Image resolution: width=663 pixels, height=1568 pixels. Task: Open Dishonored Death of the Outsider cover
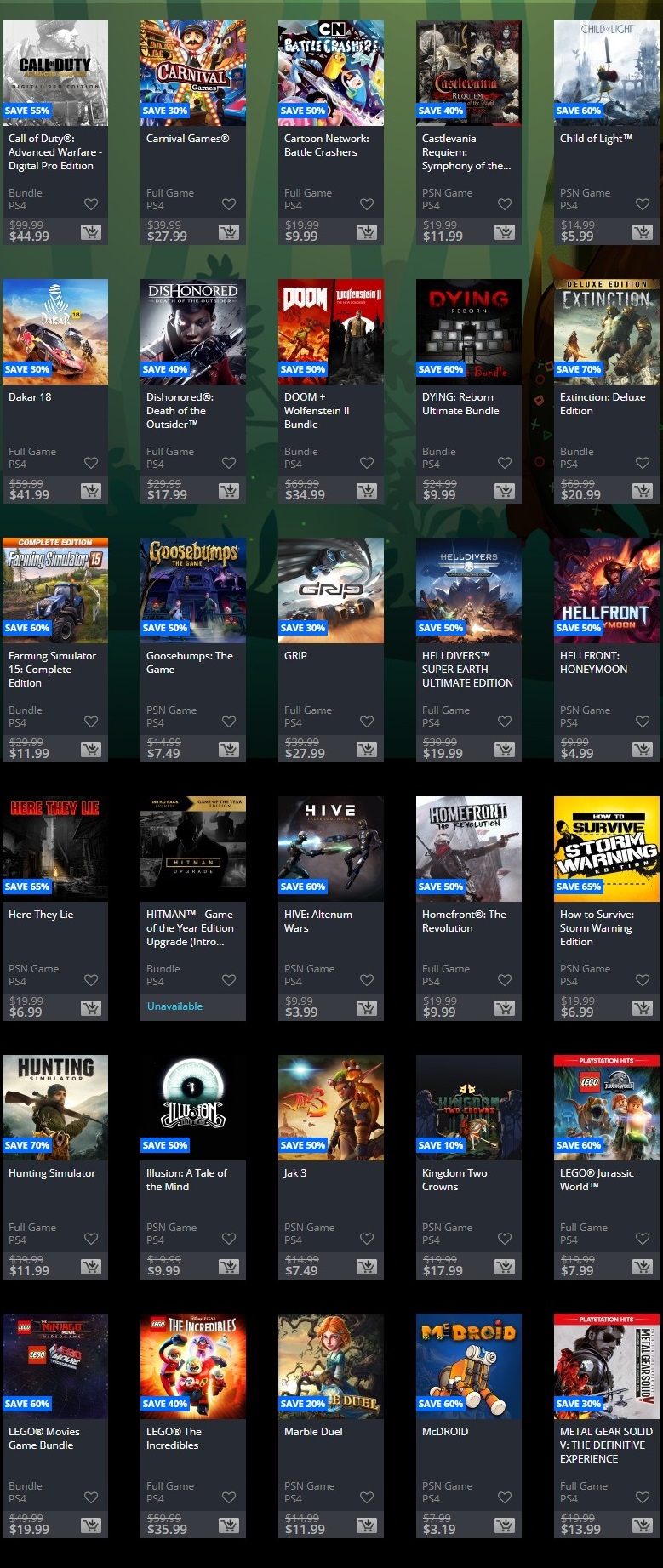(x=193, y=332)
